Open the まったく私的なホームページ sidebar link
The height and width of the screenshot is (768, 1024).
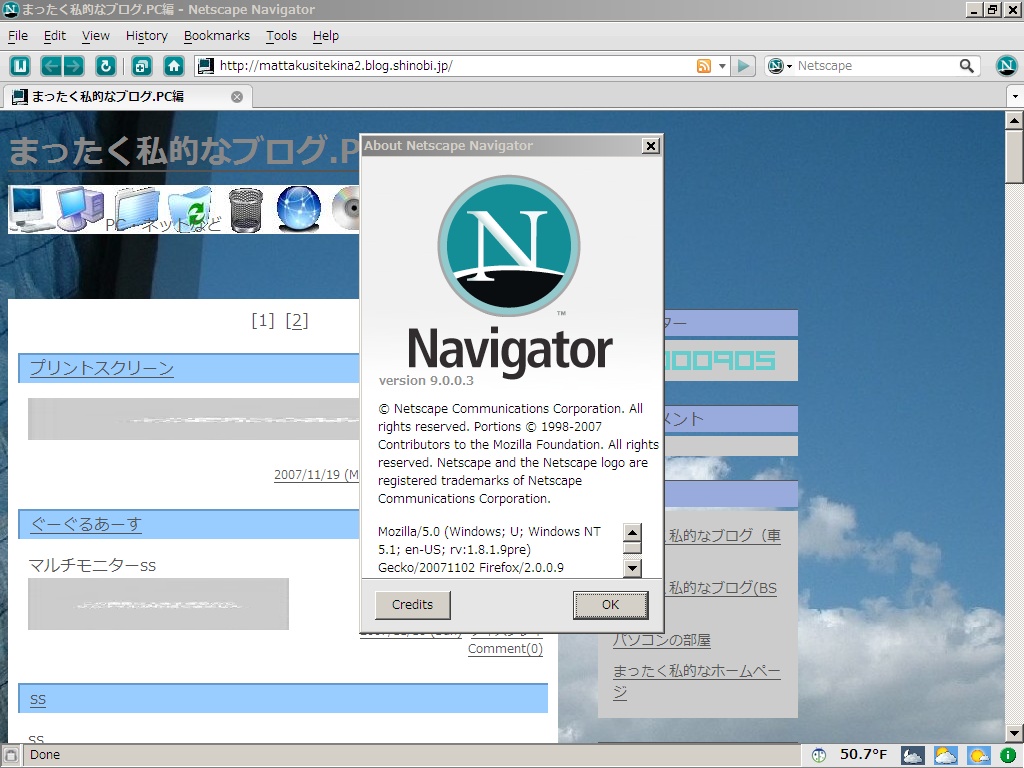[696, 681]
